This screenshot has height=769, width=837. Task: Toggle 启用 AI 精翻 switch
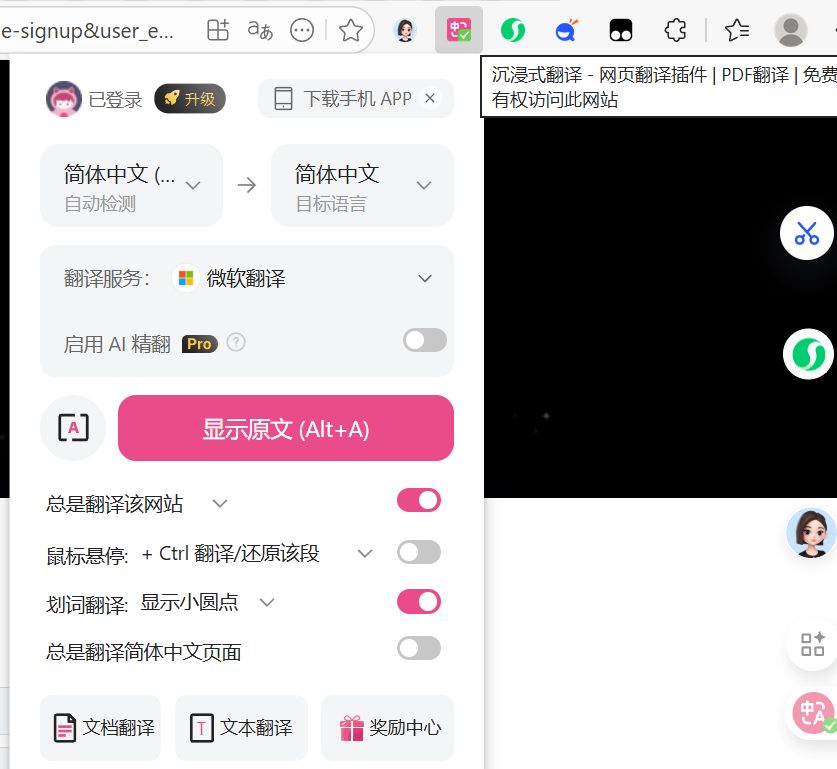click(x=425, y=340)
